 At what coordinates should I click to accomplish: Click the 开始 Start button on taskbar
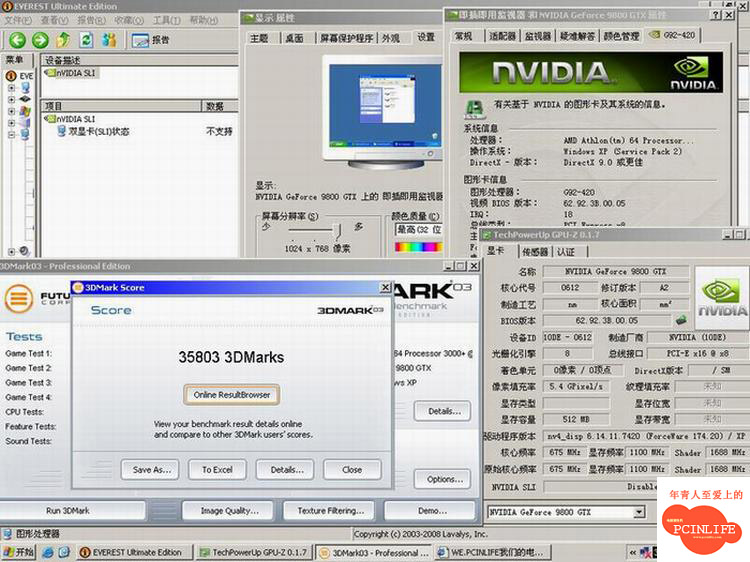click(x=19, y=552)
